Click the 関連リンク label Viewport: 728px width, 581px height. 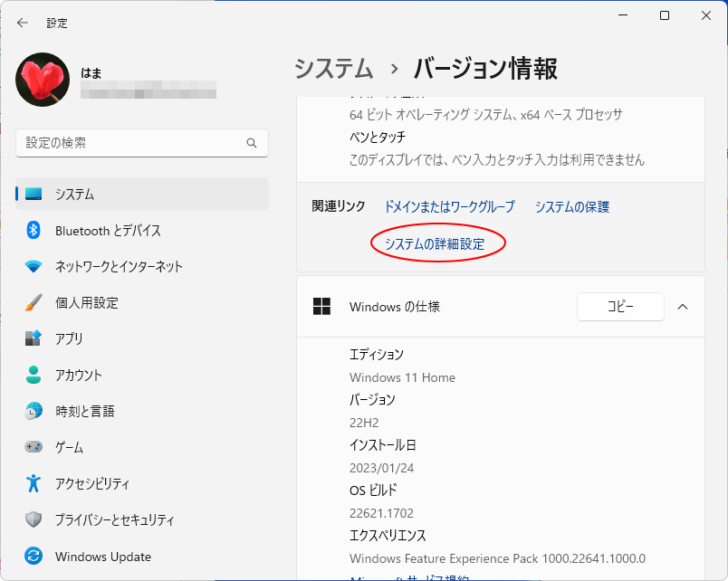(338, 206)
